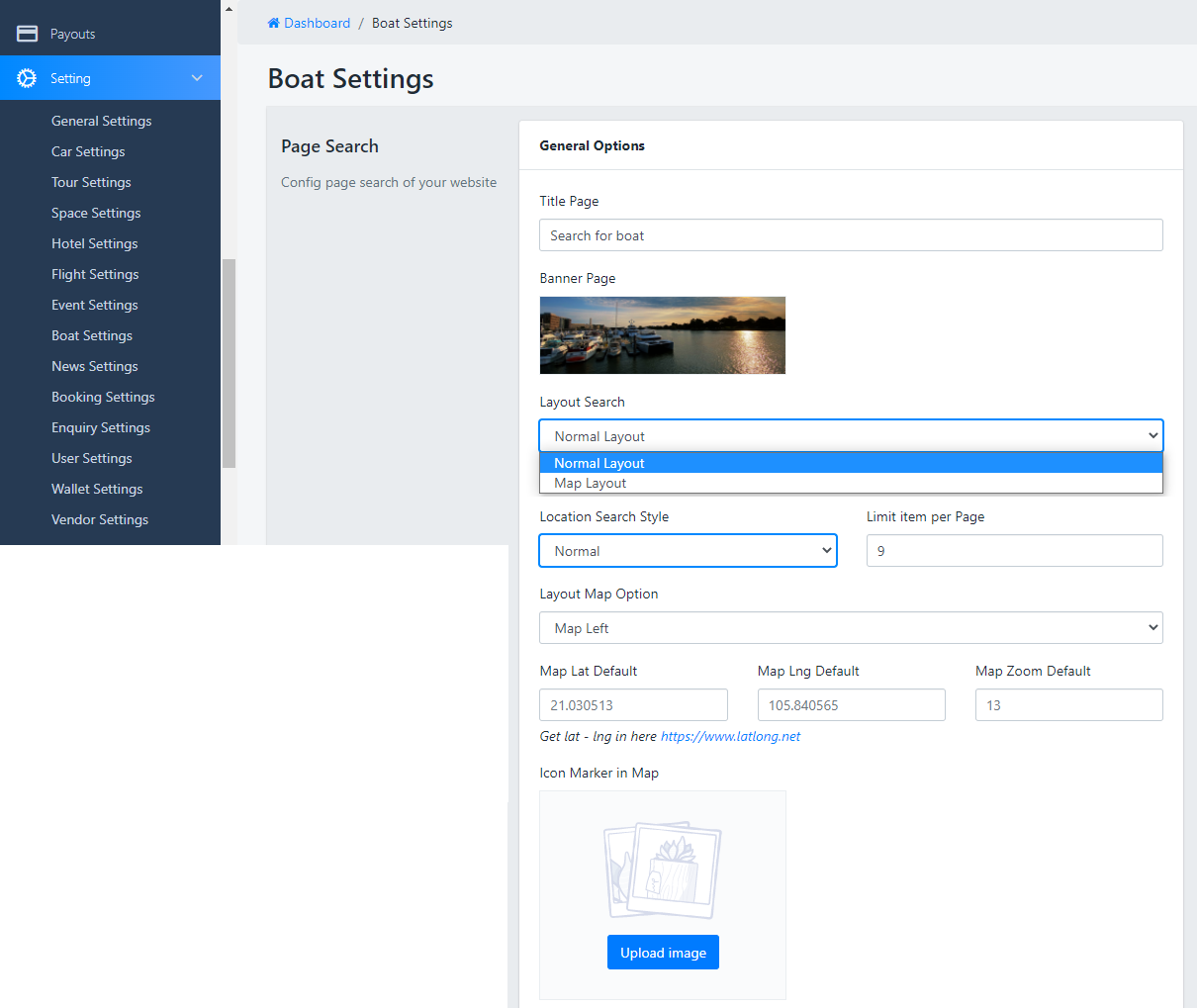Click the Setting gear icon in sidebar
Image resolution: width=1197 pixels, height=1008 pixels.
click(28, 78)
